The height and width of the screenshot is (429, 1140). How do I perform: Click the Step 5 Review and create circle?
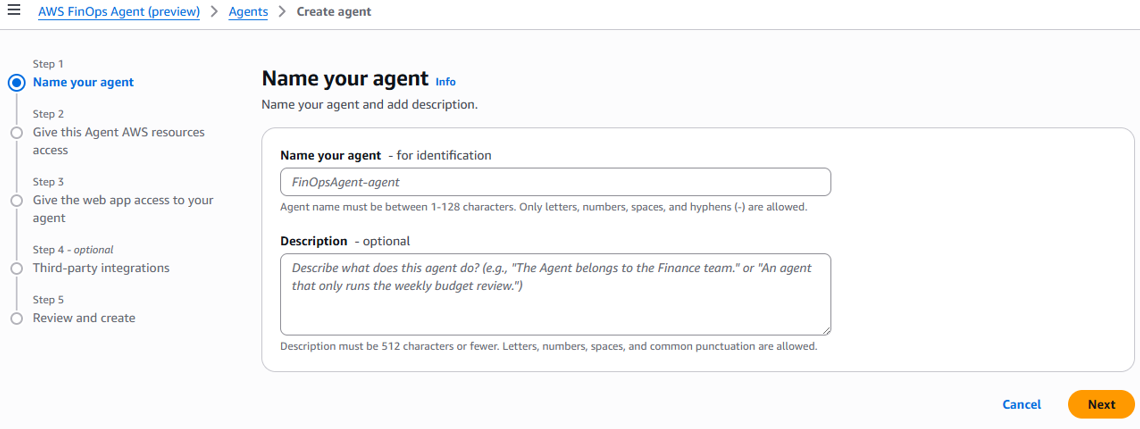click(17, 318)
